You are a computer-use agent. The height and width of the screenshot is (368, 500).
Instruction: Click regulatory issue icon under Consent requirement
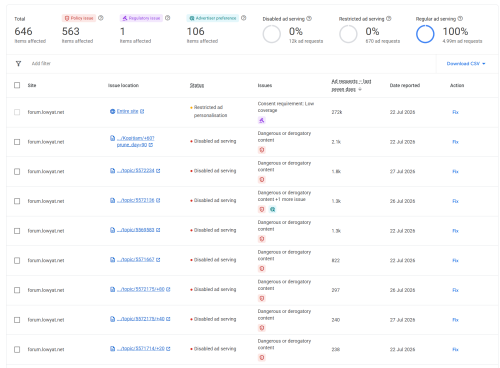click(x=262, y=120)
